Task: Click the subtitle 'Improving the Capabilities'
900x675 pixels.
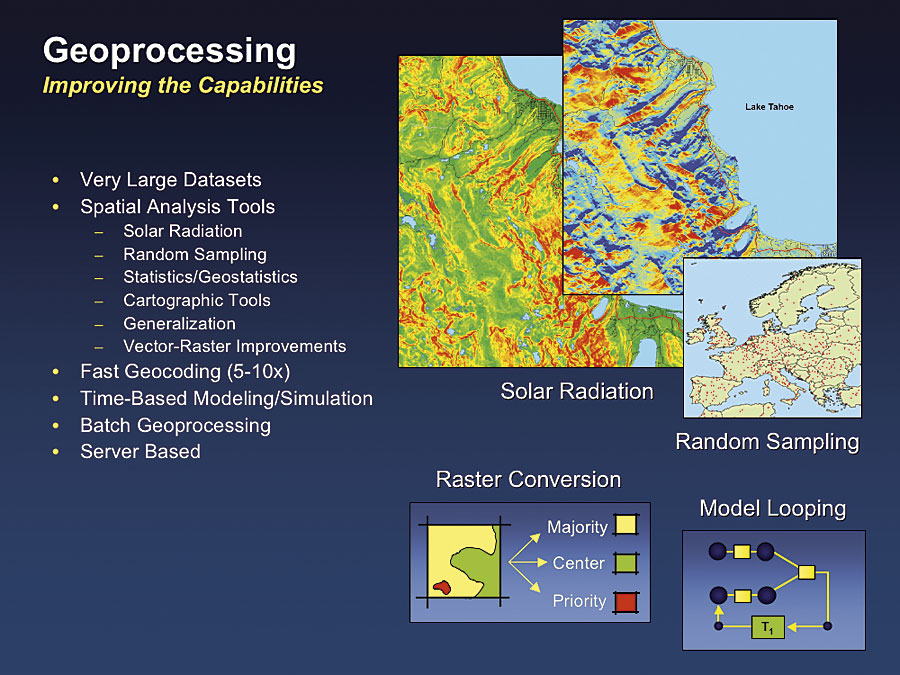Action: (x=183, y=86)
